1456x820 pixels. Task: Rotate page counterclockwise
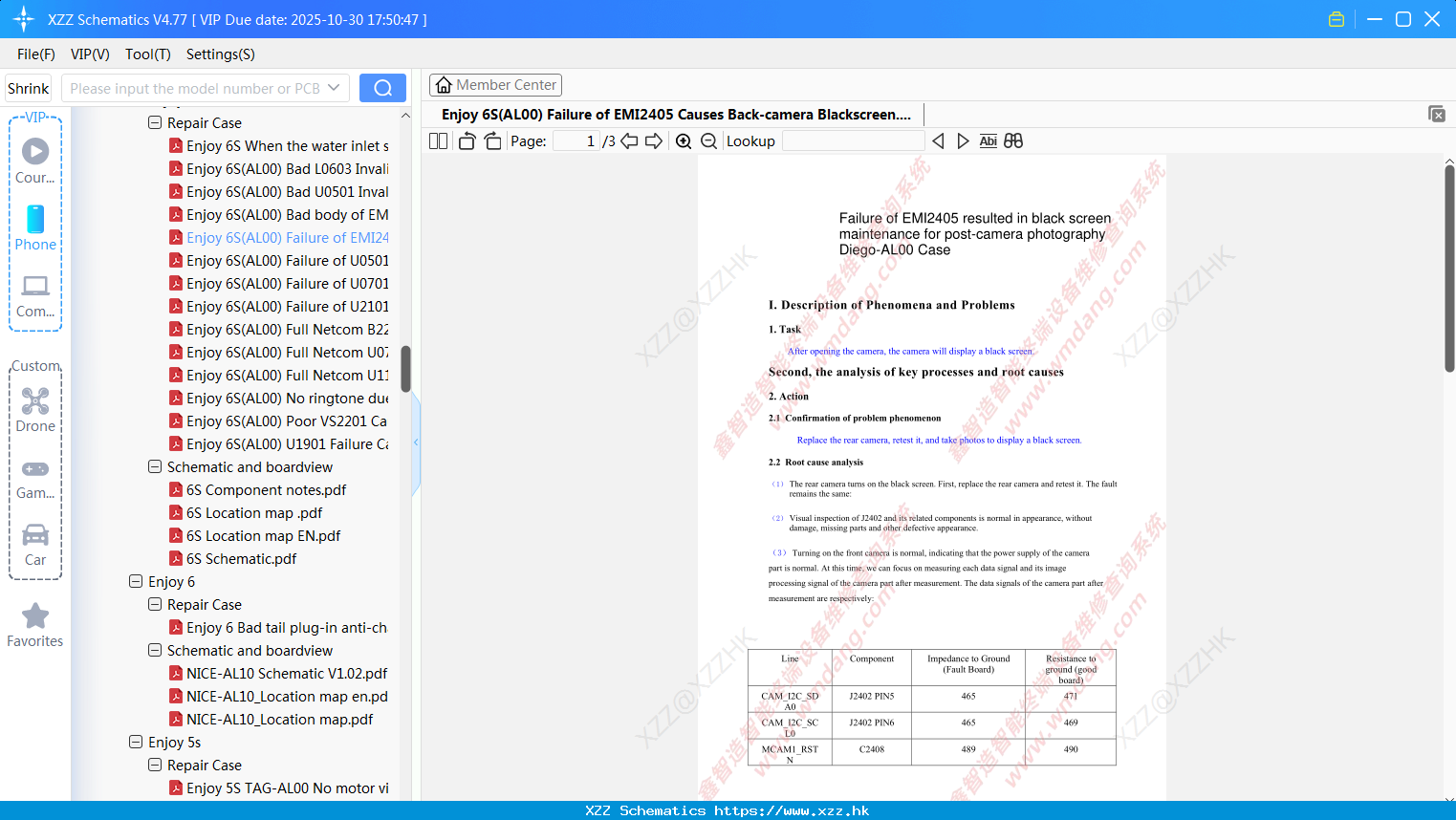(x=467, y=140)
